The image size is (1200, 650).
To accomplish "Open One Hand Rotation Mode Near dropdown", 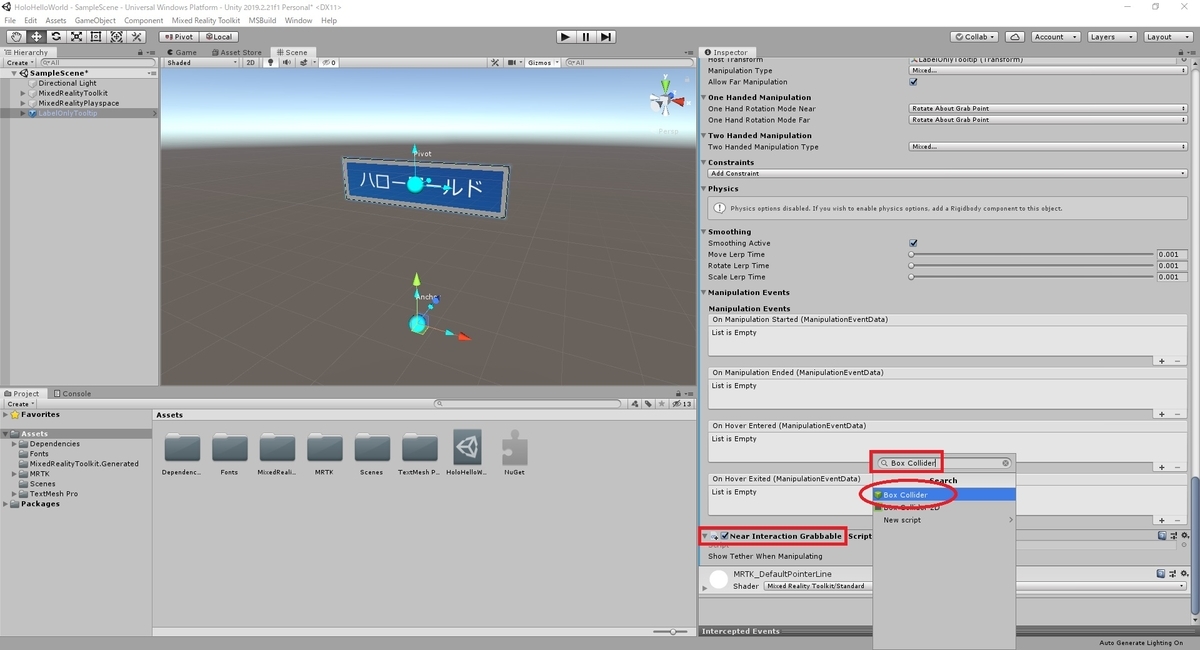I will coord(1048,108).
